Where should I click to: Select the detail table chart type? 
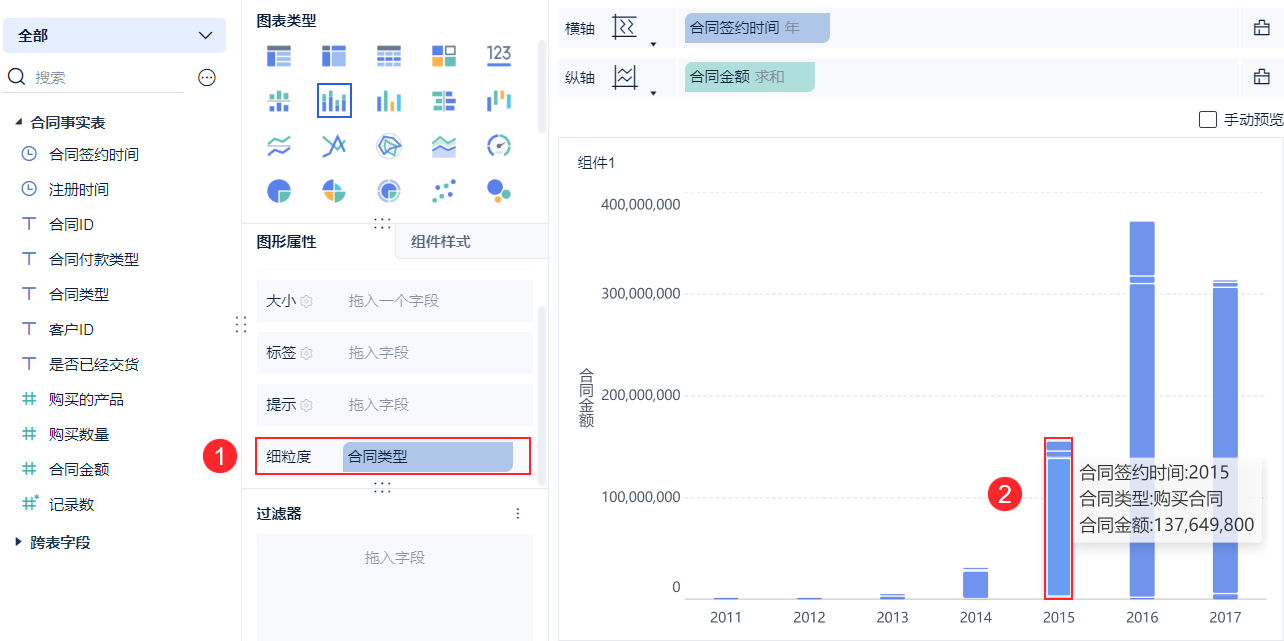[389, 56]
